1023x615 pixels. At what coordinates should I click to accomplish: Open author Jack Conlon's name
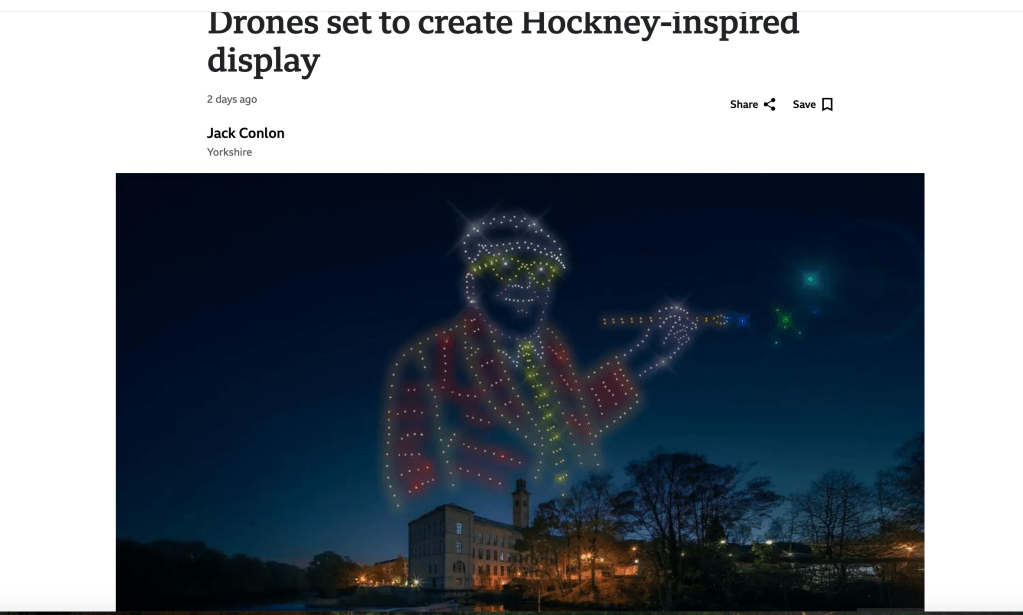pos(245,133)
